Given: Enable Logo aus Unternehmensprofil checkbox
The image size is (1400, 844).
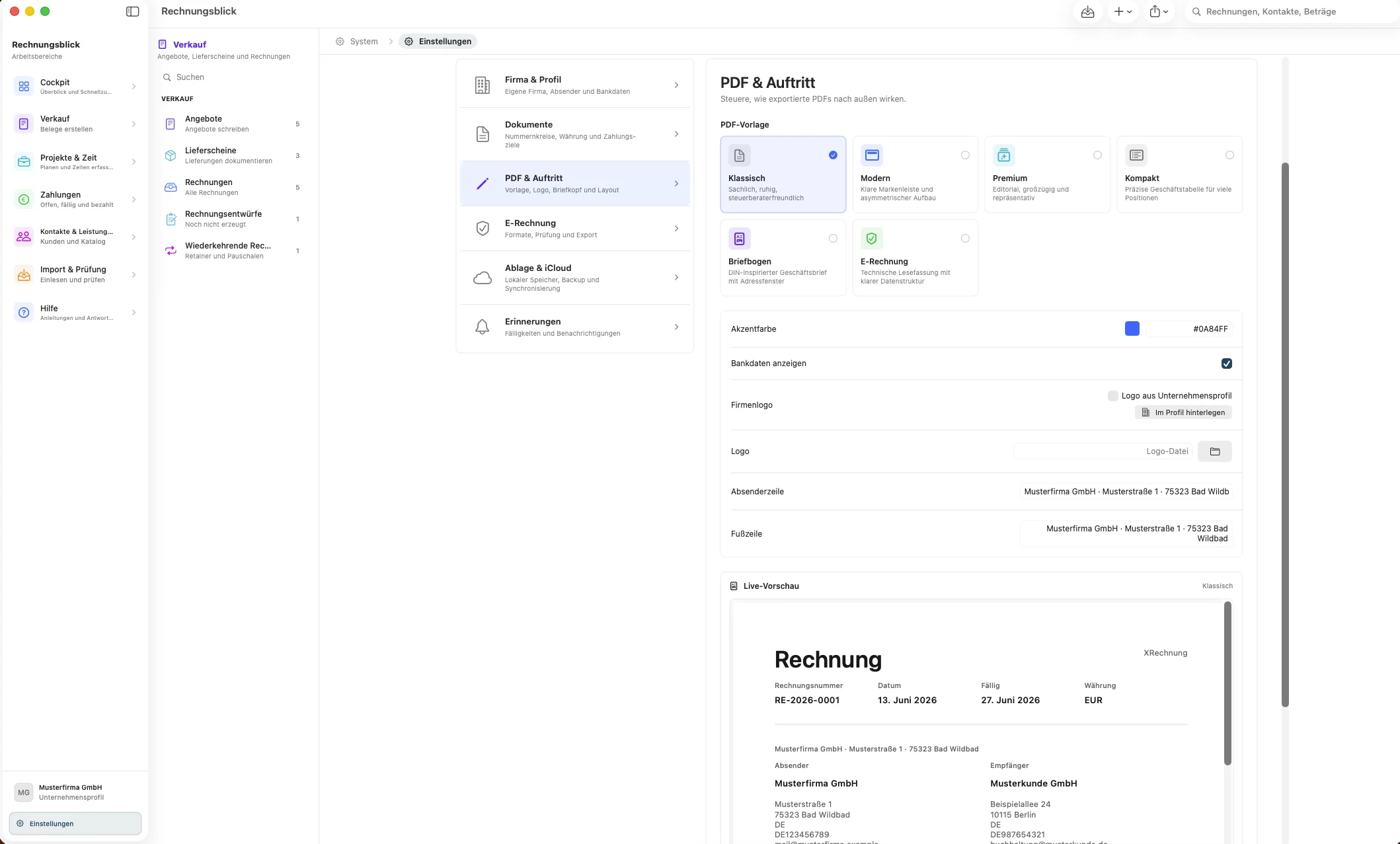Looking at the screenshot, I should click(1113, 396).
